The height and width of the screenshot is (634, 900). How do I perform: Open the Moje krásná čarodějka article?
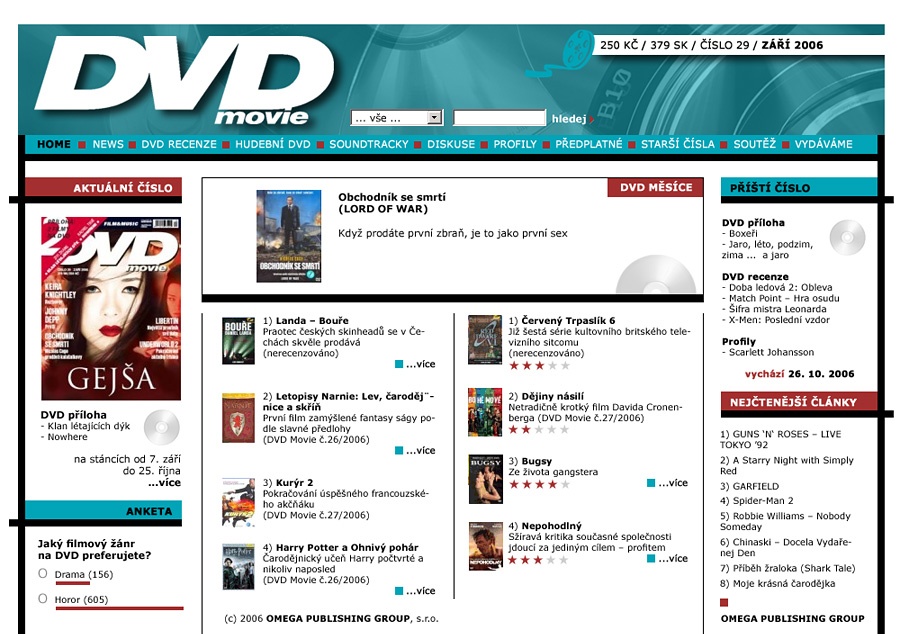click(x=778, y=584)
